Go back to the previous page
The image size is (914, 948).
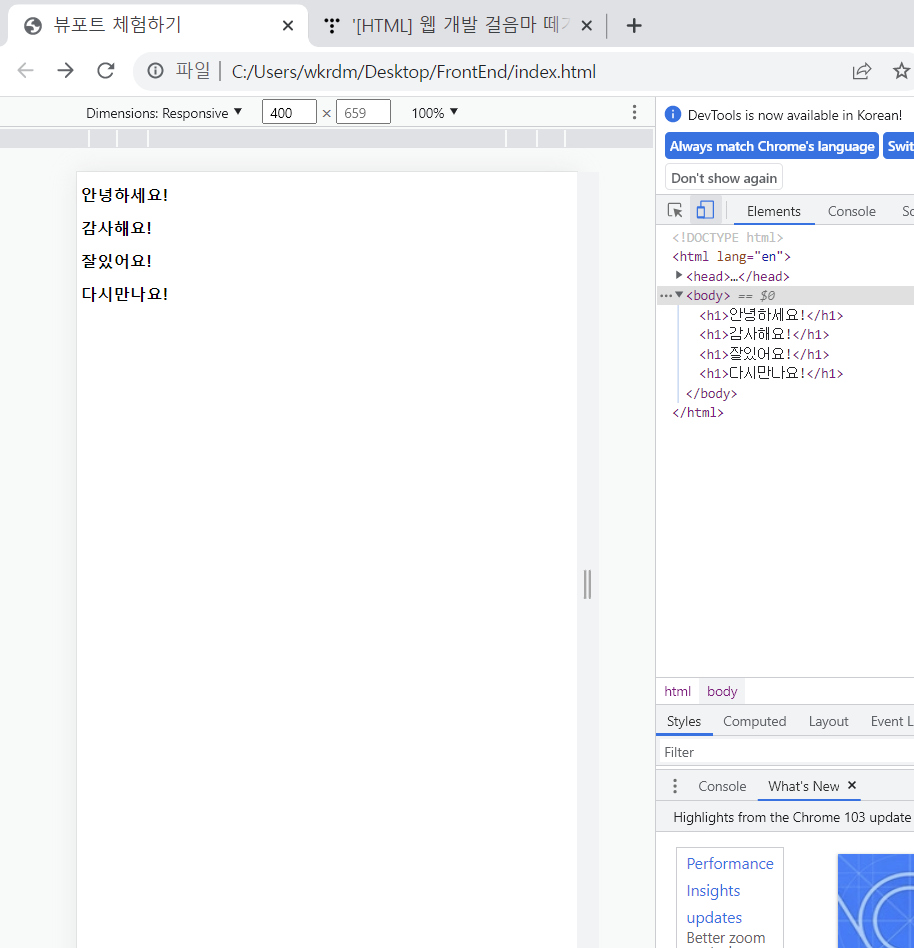pyautogui.click(x=25, y=71)
